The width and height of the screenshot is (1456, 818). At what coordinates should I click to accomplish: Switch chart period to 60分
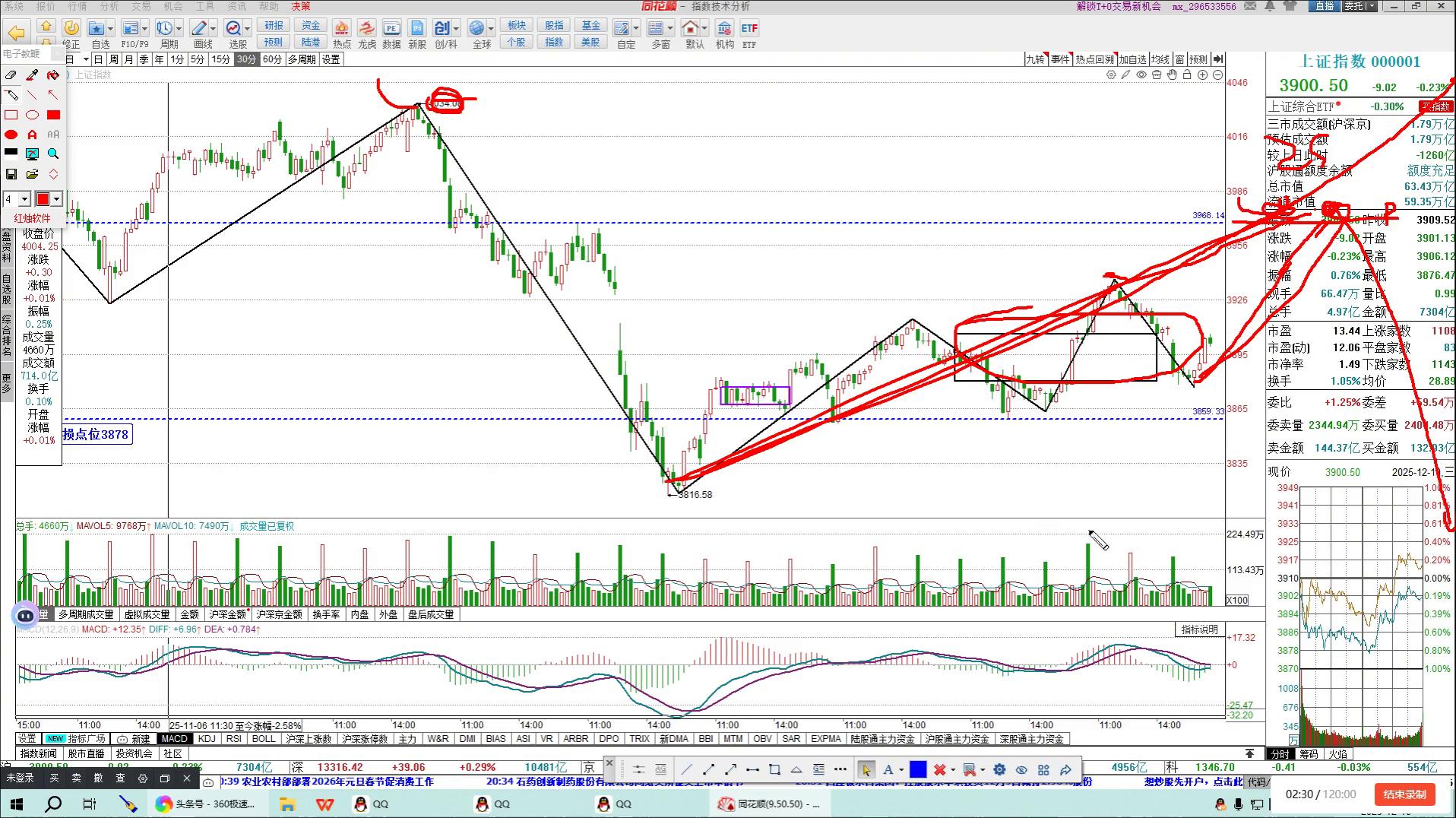(272, 59)
